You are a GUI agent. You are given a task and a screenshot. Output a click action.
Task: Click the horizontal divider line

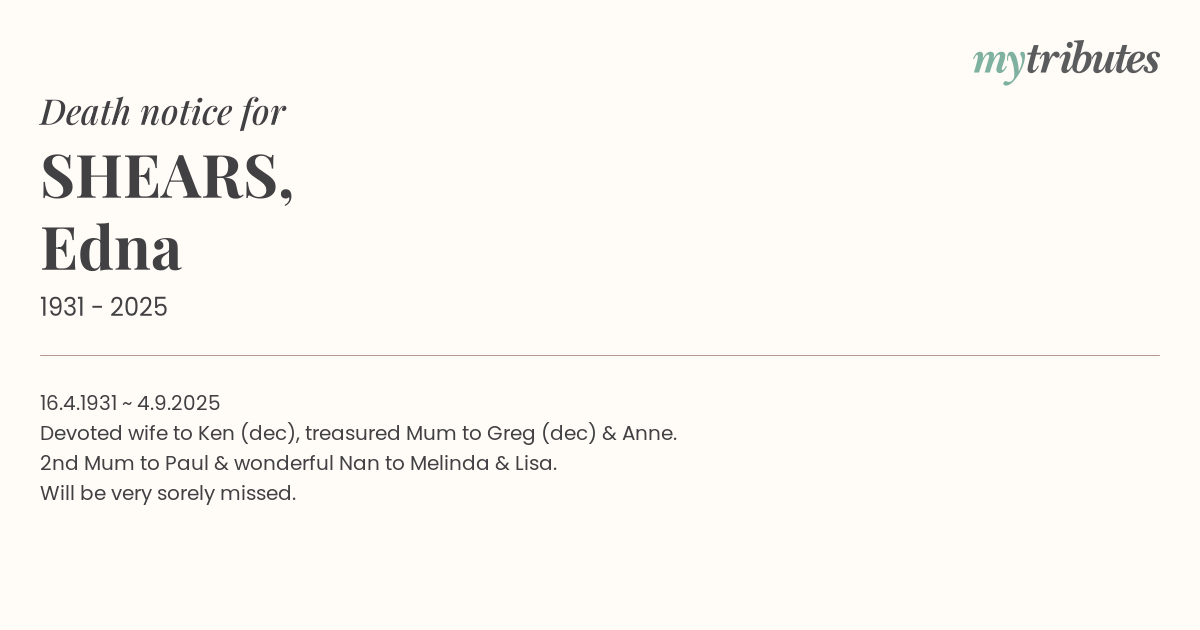[600, 355]
